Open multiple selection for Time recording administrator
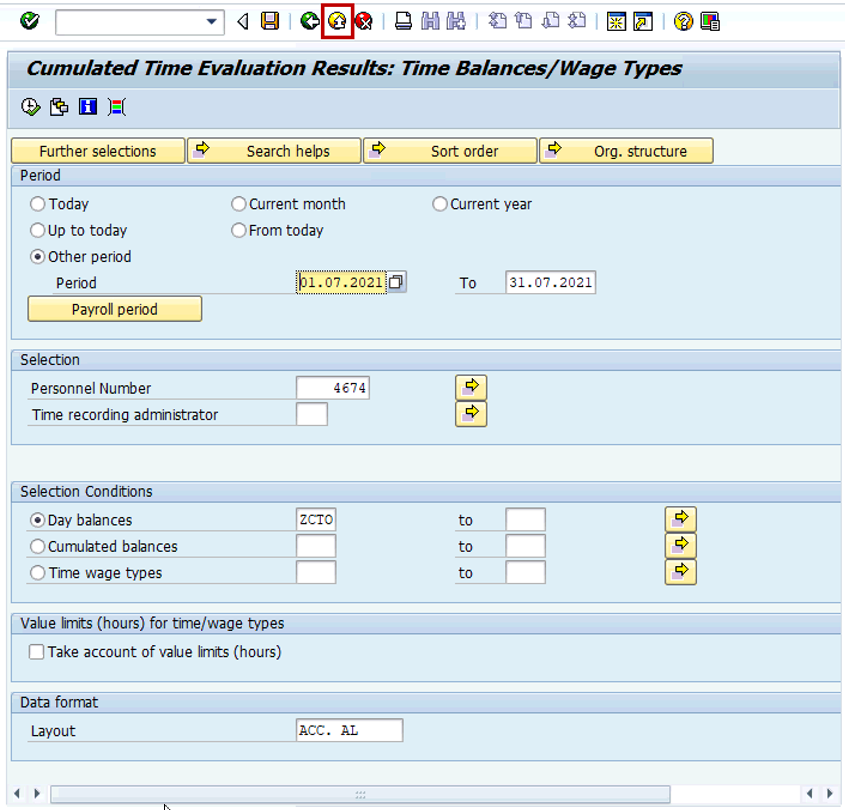This screenshot has height=810, width=845. pos(471,414)
